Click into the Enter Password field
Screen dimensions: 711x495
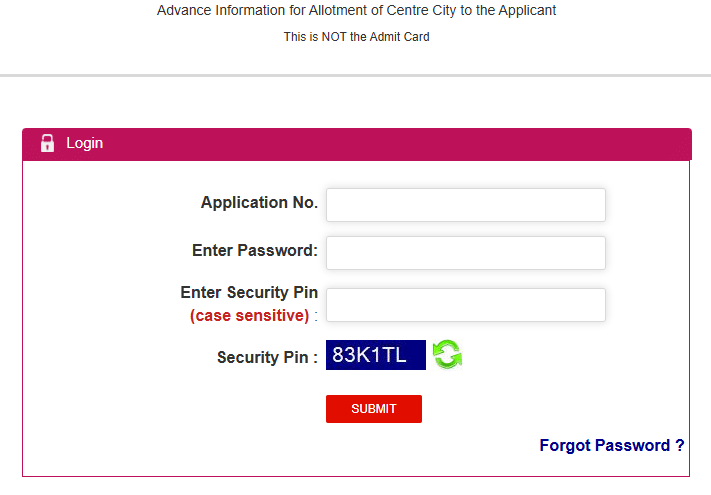[x=465, y=253]
